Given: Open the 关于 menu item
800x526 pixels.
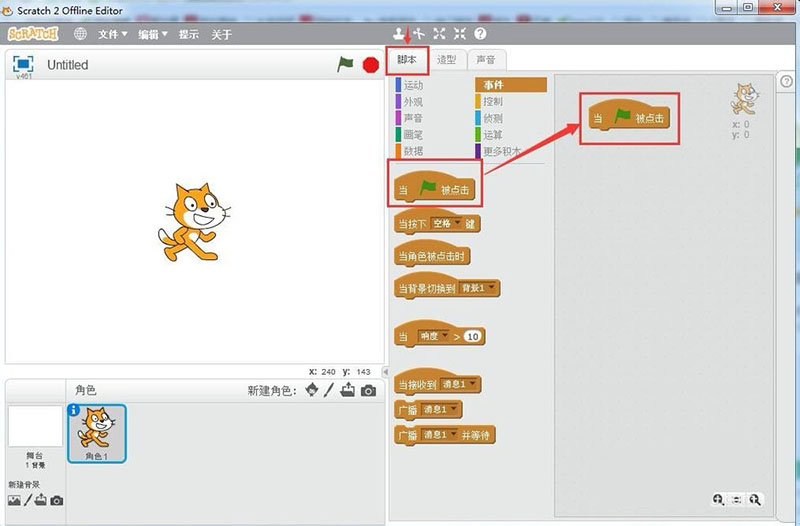Looking at the screenshot, I should (x=221, y=34).
